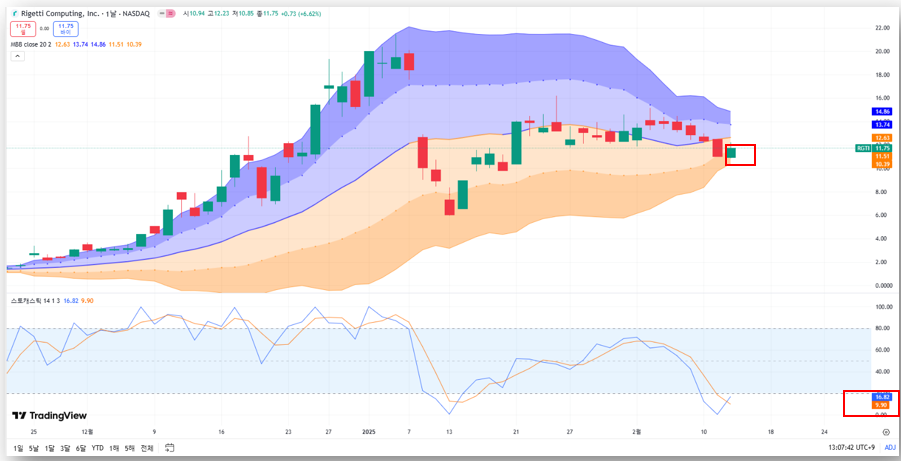Click the blue 14.86 price axis label

click(x=882, y=112)
